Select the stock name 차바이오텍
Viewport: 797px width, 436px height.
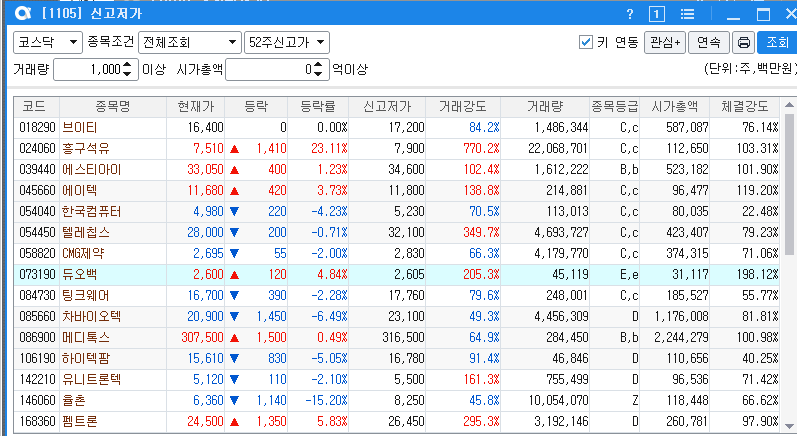(x=91, y=316)
